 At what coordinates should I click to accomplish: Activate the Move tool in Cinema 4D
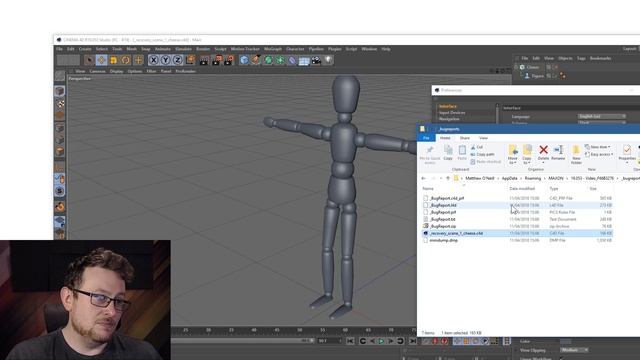(x=101, y=60)
